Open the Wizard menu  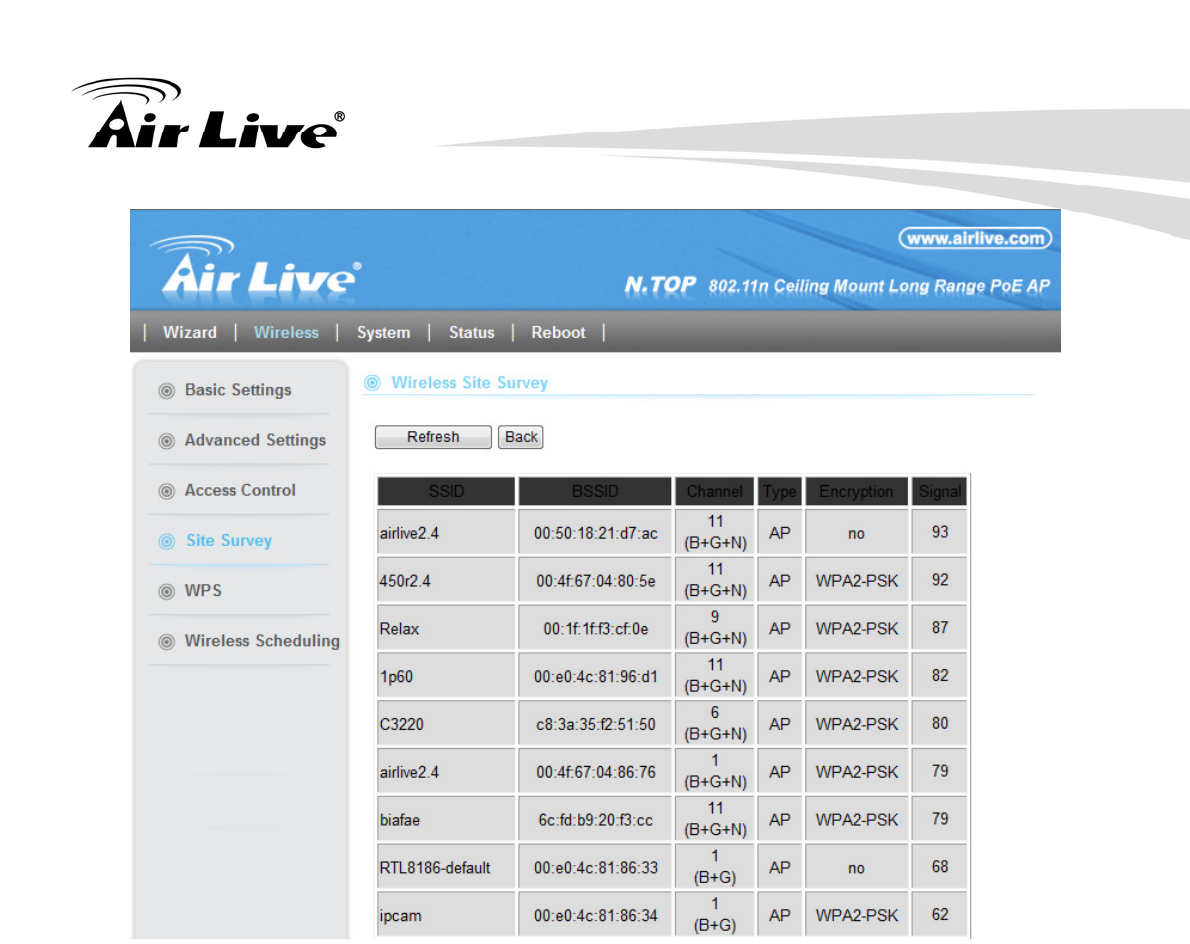pyautogui.click(x=190, y=332)
